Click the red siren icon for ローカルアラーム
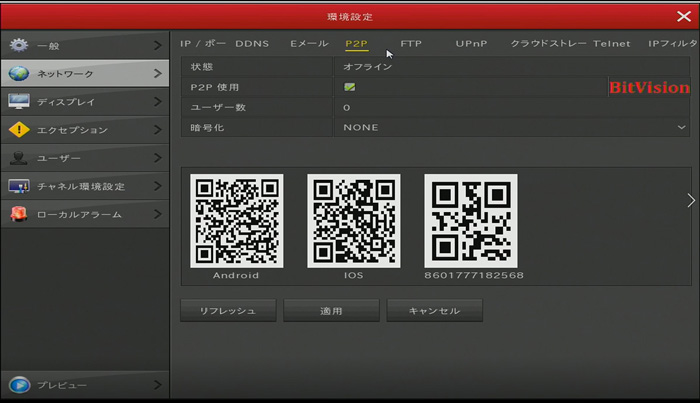 [19, 214]
